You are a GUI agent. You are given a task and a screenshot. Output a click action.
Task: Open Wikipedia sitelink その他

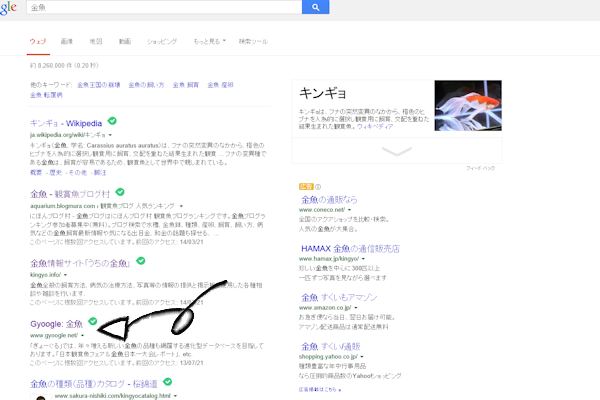coord(78,173)
